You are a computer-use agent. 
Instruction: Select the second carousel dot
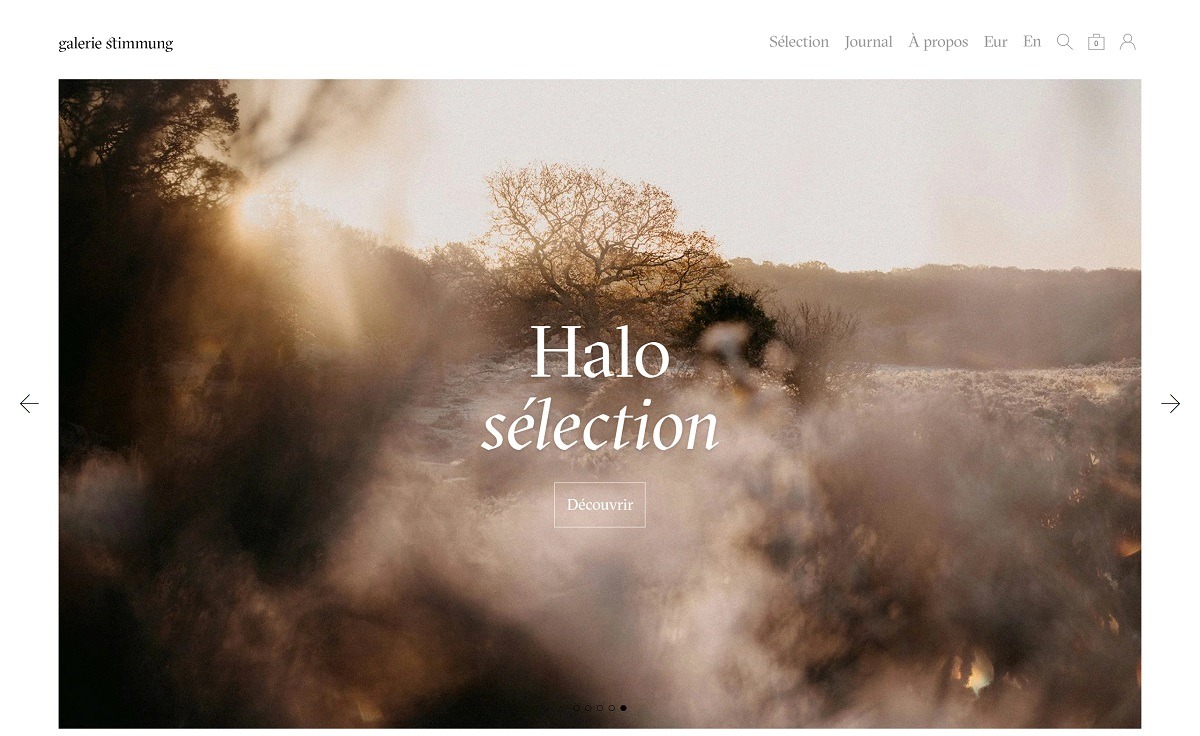pyautogui.click(x=588, y=708)
